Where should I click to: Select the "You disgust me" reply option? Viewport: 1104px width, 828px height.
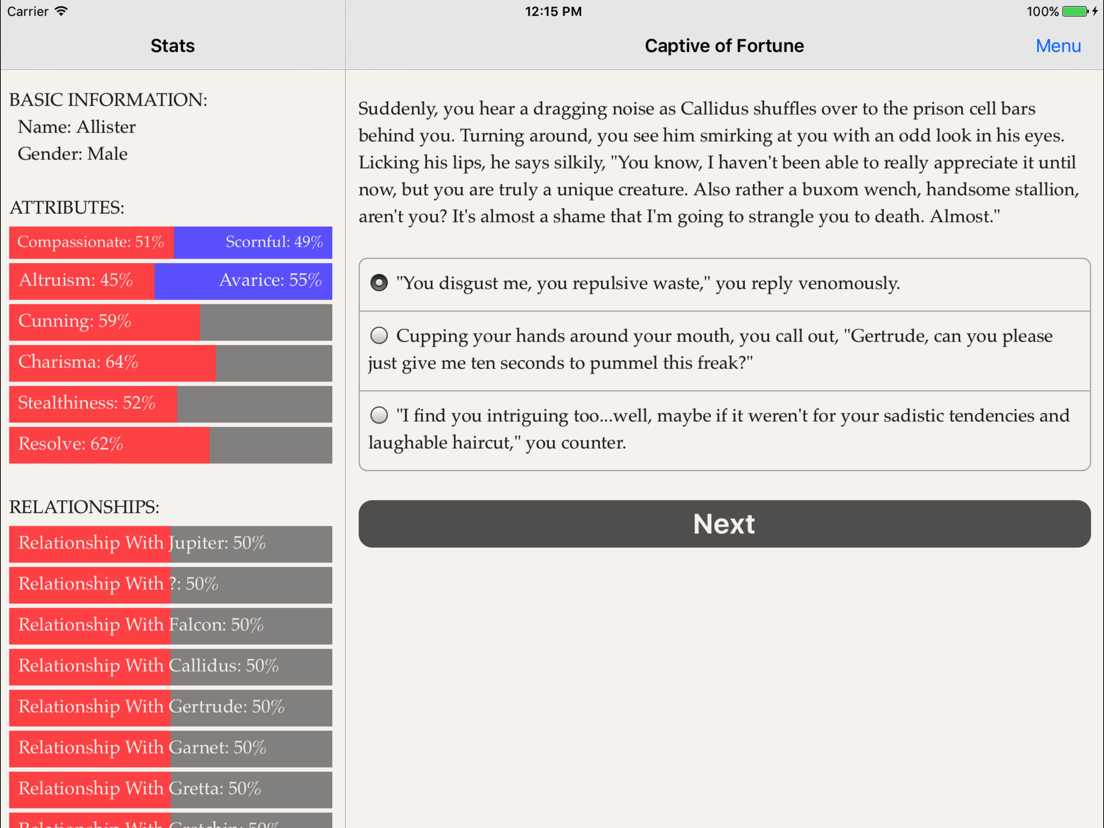[x=724, y=284]
